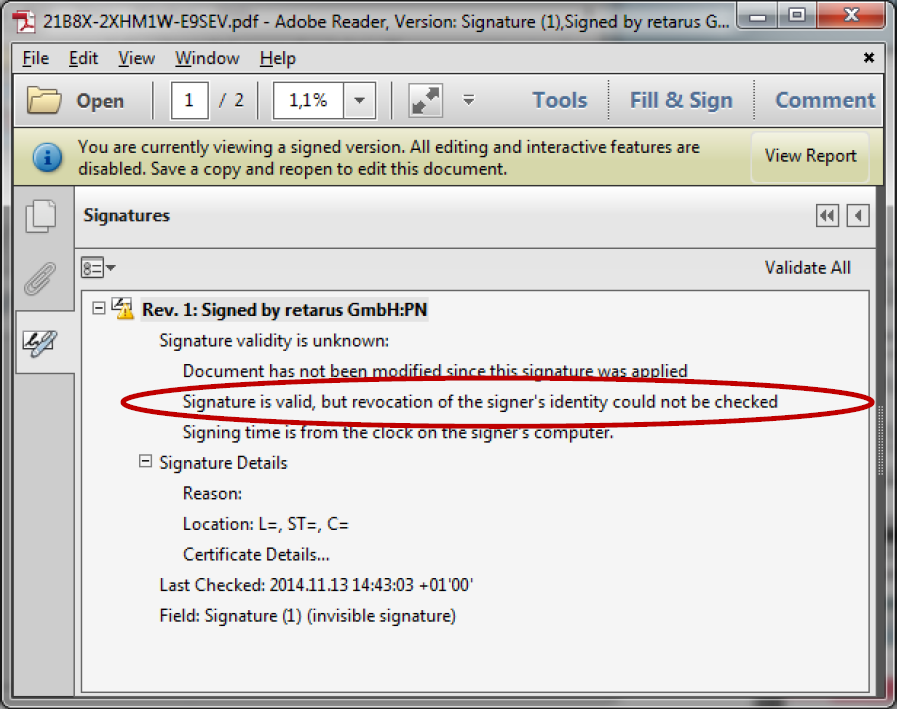
Task: Click the View Report button
Action: click(810, 156)
